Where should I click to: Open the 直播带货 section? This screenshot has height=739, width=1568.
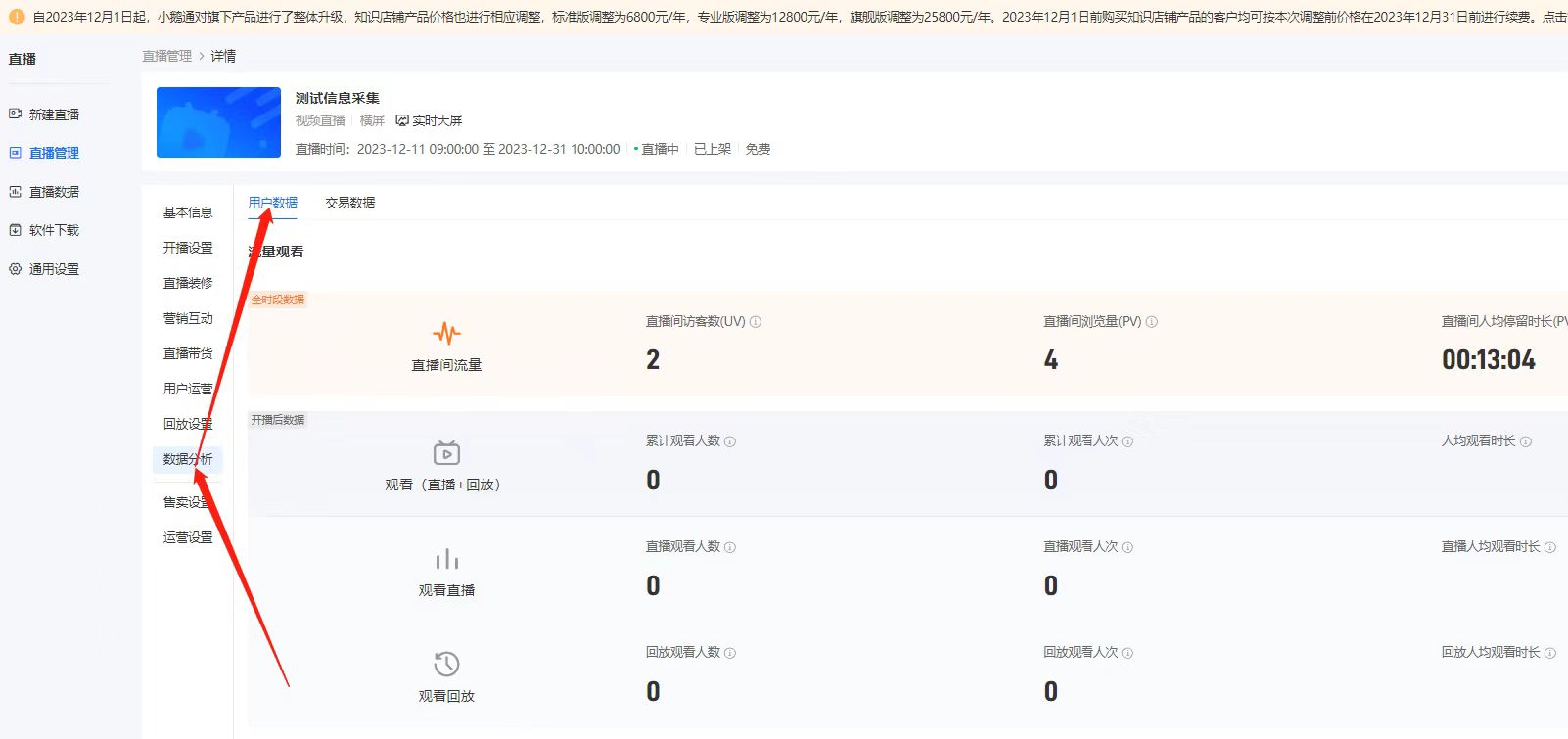pyautogui.click(x=188, y=353)
